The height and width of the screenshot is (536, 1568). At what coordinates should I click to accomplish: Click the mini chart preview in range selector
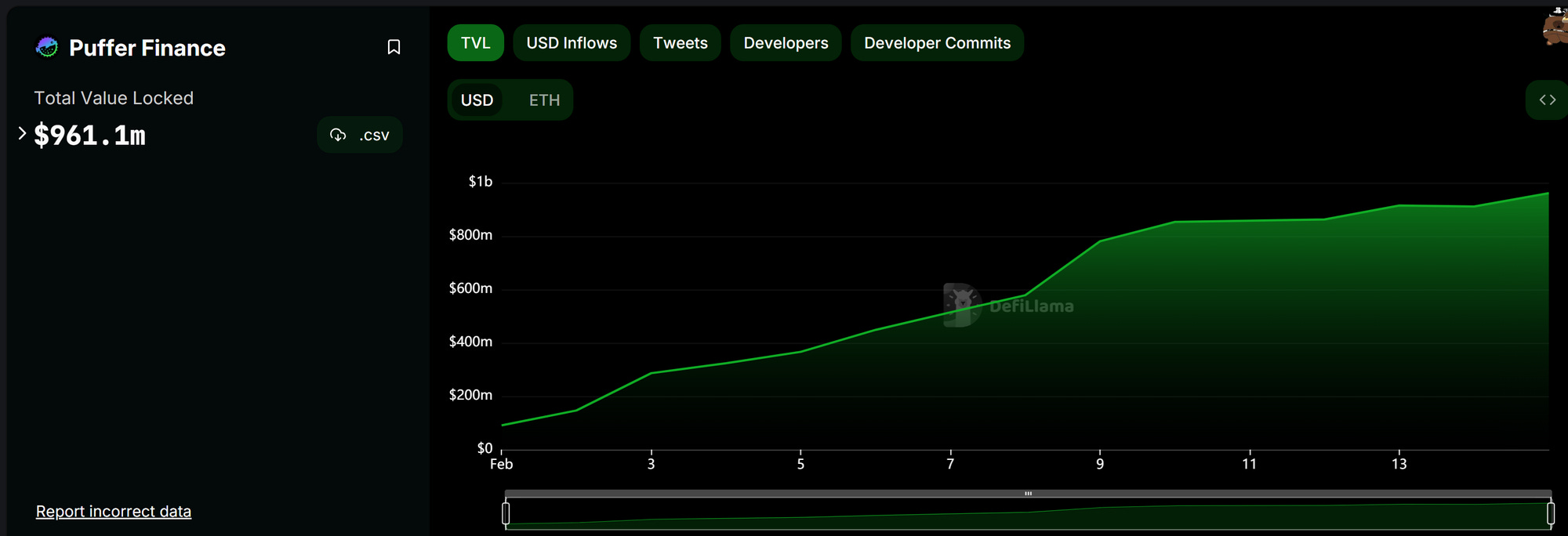[1028, 514]
